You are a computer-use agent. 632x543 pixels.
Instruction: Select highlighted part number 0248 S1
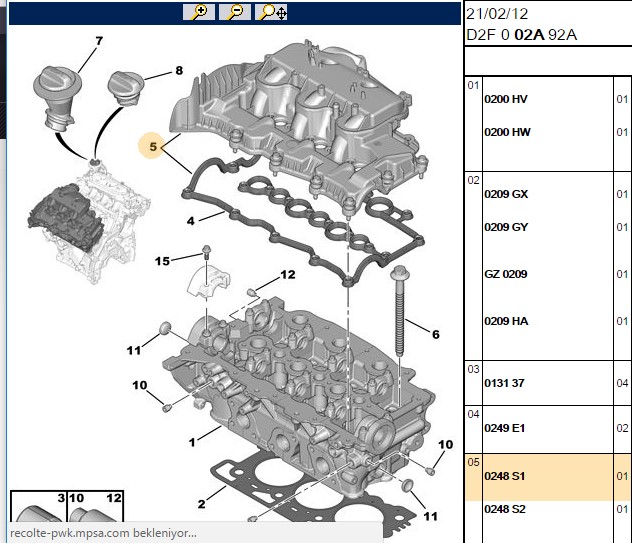point(505,476)
